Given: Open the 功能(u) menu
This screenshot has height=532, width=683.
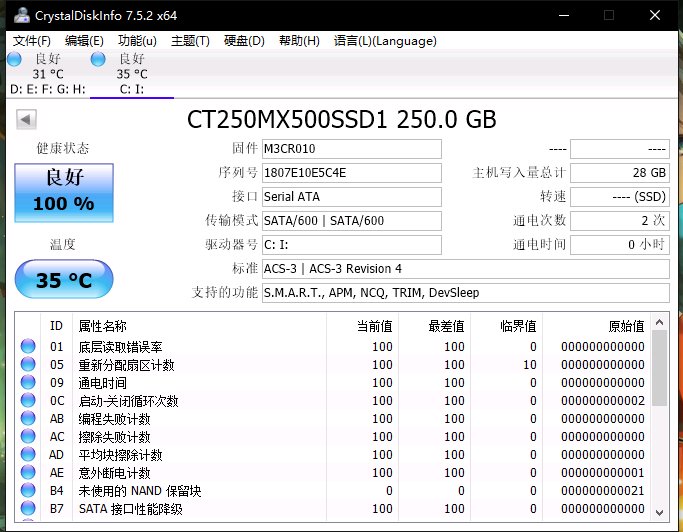Looking at the screenshot, I should tap(137, 41).
